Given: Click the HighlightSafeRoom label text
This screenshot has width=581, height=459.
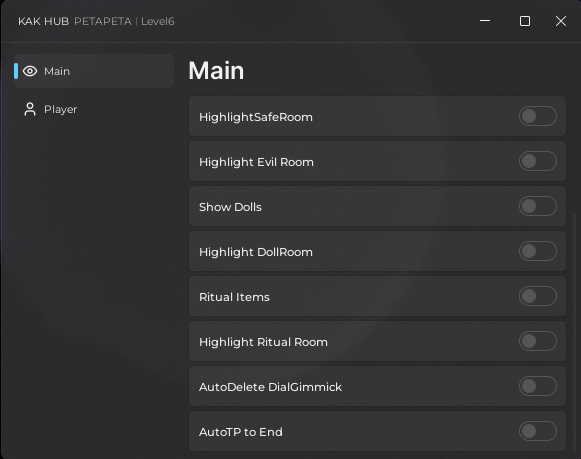Looking at the screenshot, I should click(x=256, y=117).
